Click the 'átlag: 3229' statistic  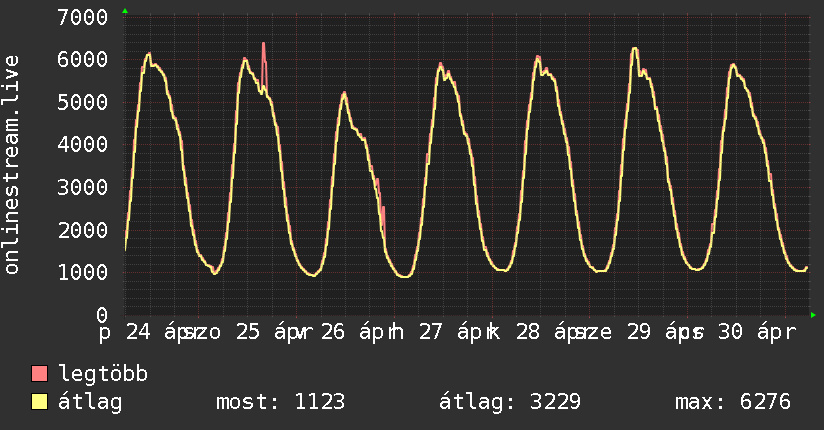[x=510, y=402]
